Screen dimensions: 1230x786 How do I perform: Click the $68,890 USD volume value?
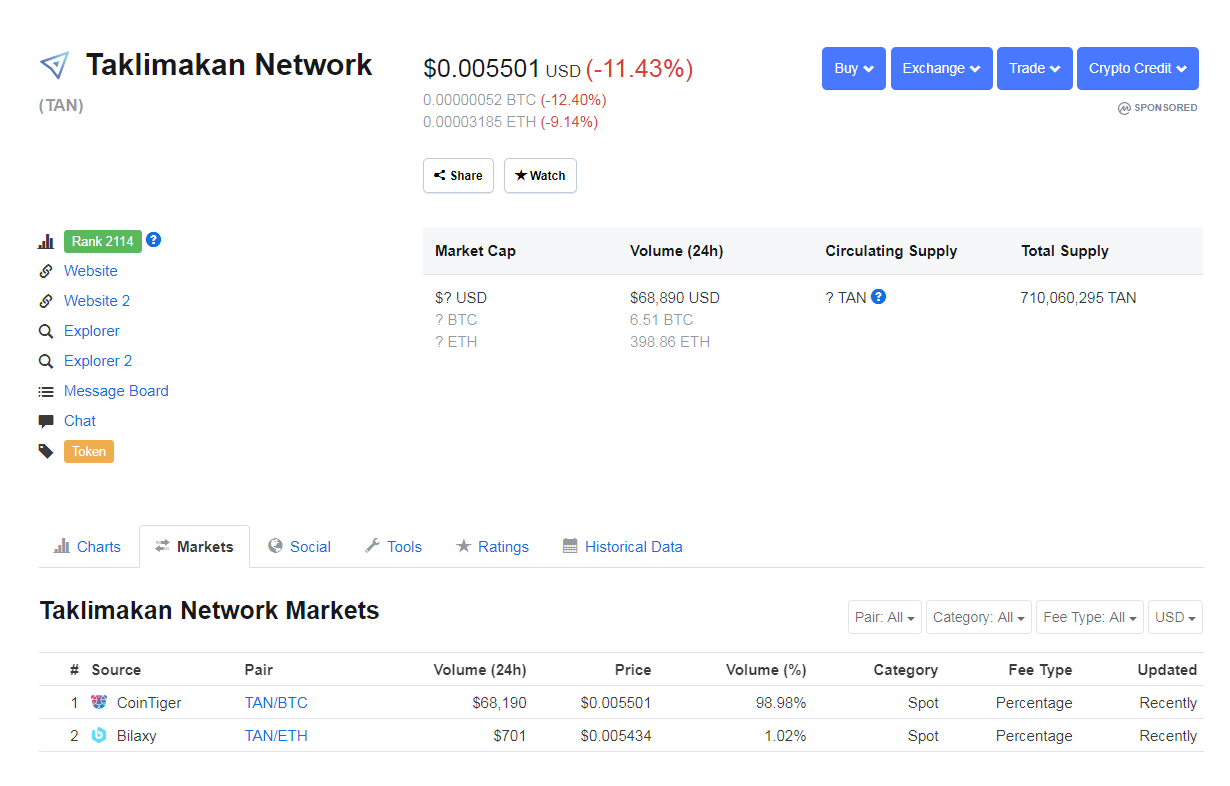(x=675, y=297)
